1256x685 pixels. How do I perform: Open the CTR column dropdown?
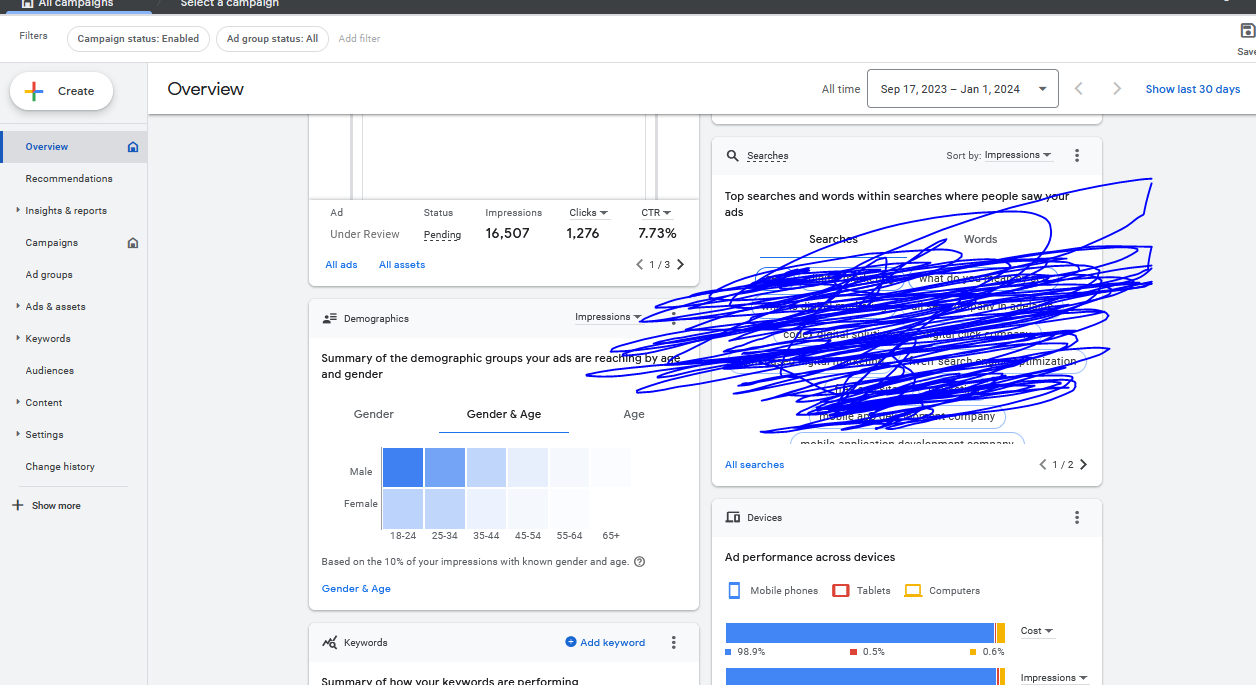(x=656, y=213)
